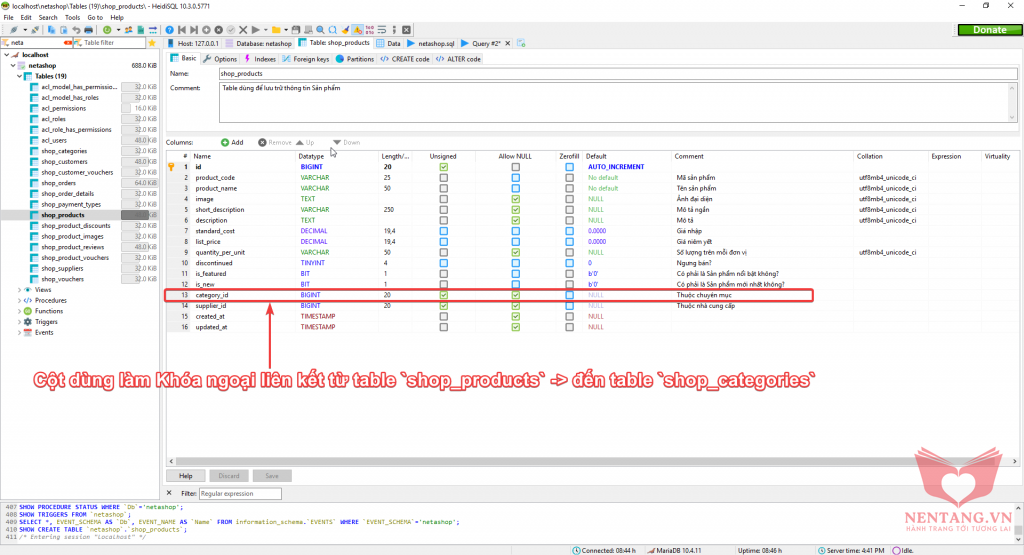Click the open folder icon
The width and height of the screenshot is (1024, 555).
[x=276, y=29]
